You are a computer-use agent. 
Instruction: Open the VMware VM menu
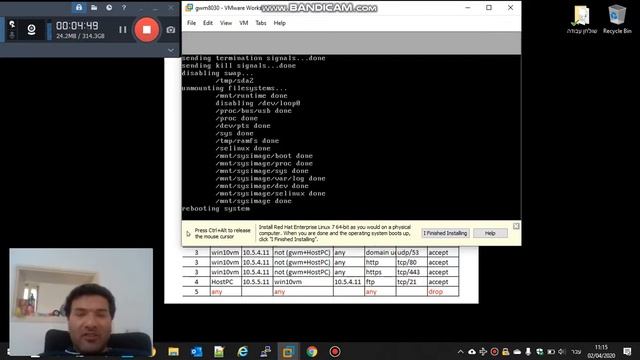pos(244,23)
